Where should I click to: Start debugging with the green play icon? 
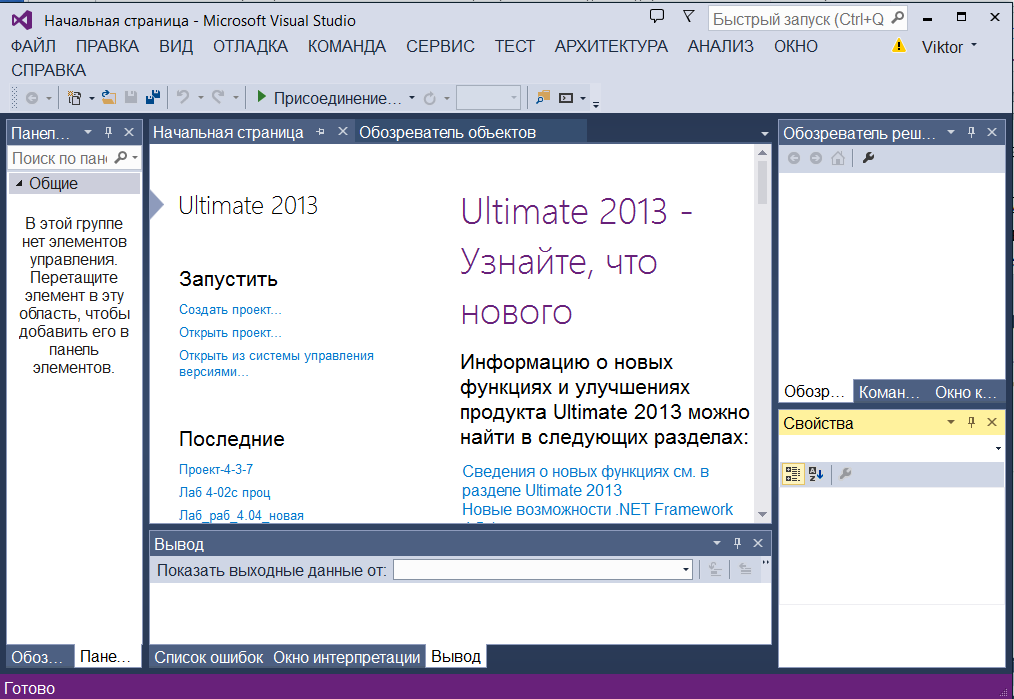[x=261, y=97]
